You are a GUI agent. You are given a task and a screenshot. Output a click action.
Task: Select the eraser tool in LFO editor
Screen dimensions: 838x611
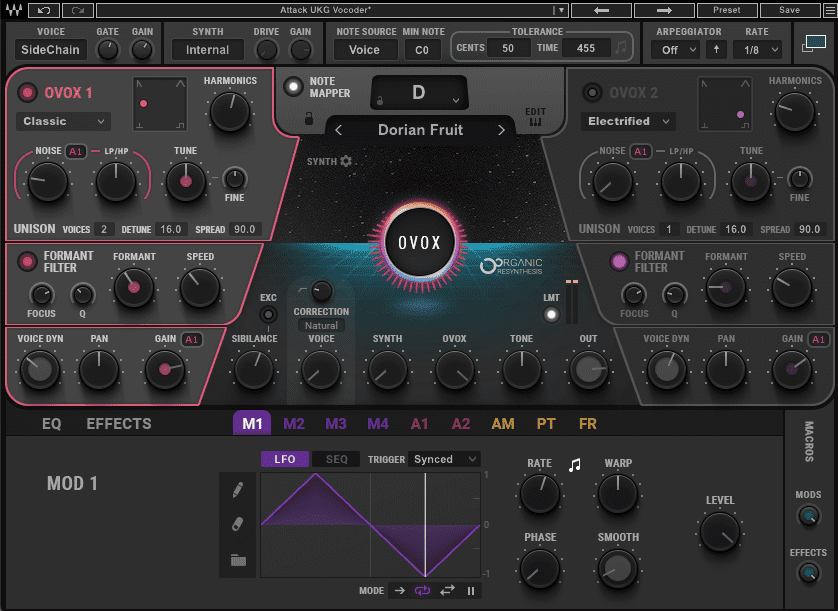238,524
